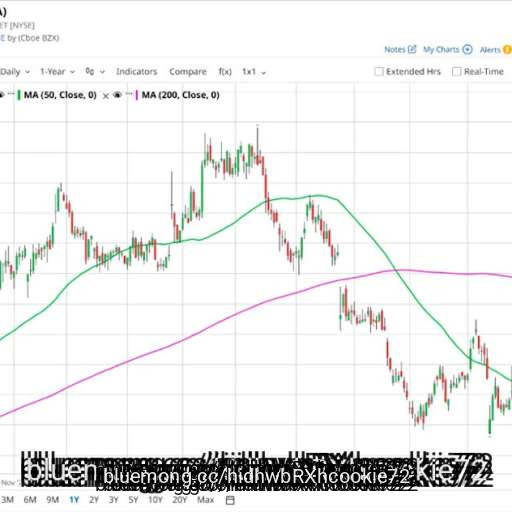This screenshot has width=512, height=512.
Task: Switch to the 3Y time range
Action: coord(114,500)
